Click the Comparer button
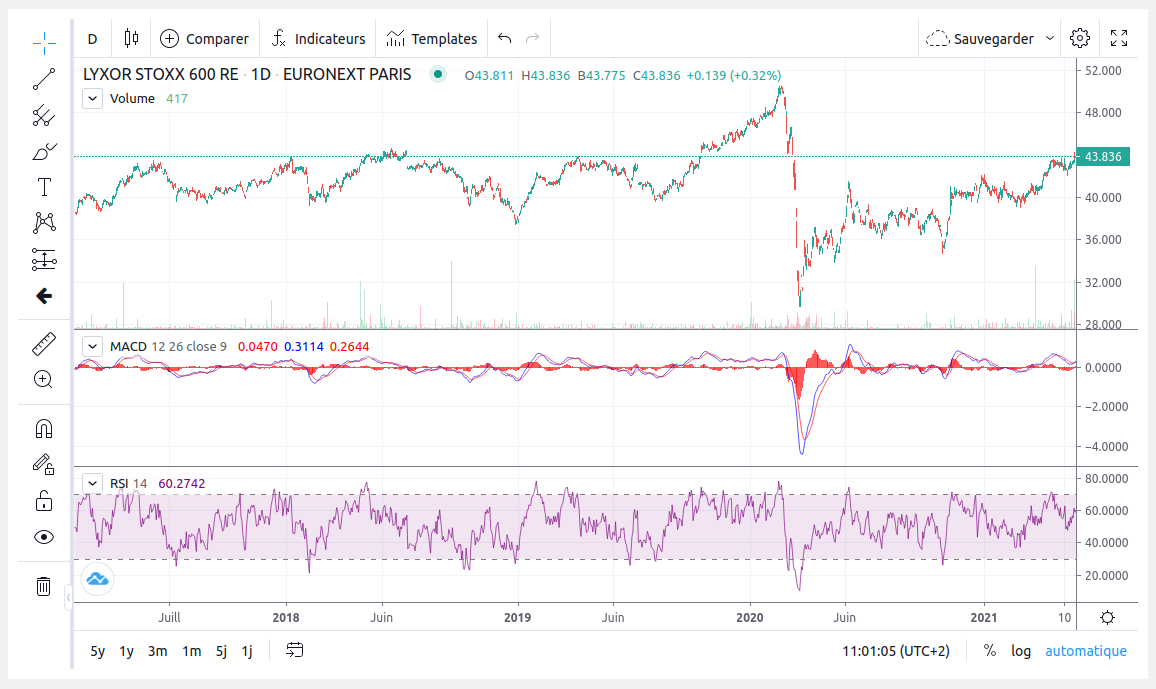The image size is (1156, 689). 205,38
